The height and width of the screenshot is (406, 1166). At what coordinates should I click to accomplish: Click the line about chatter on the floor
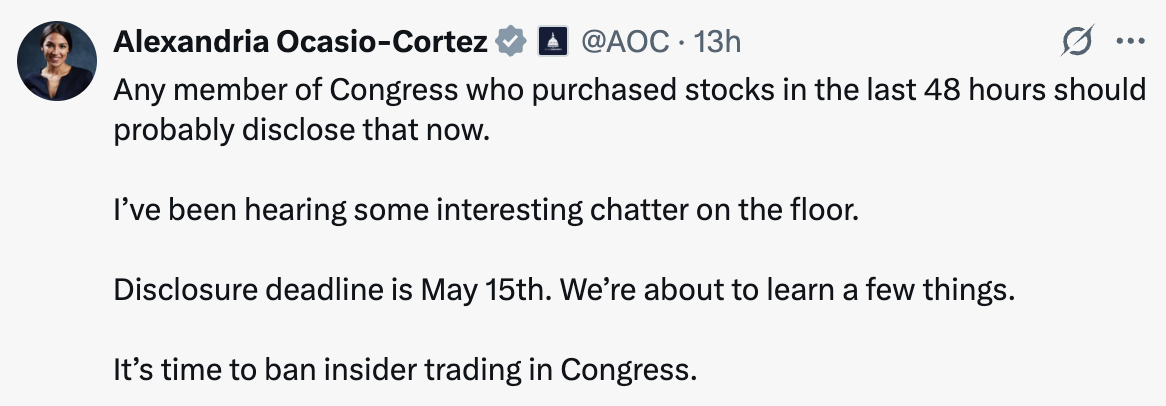coord(485,212)
